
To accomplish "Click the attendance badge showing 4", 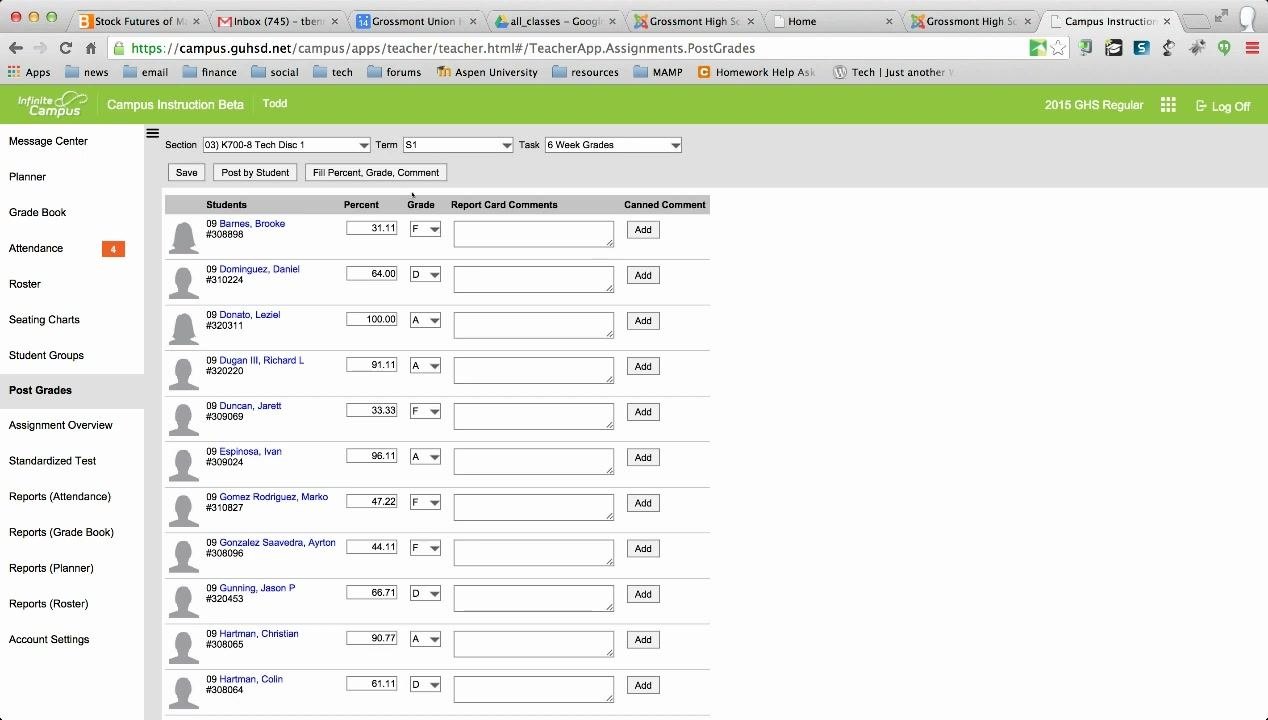I will click(113, 249).
